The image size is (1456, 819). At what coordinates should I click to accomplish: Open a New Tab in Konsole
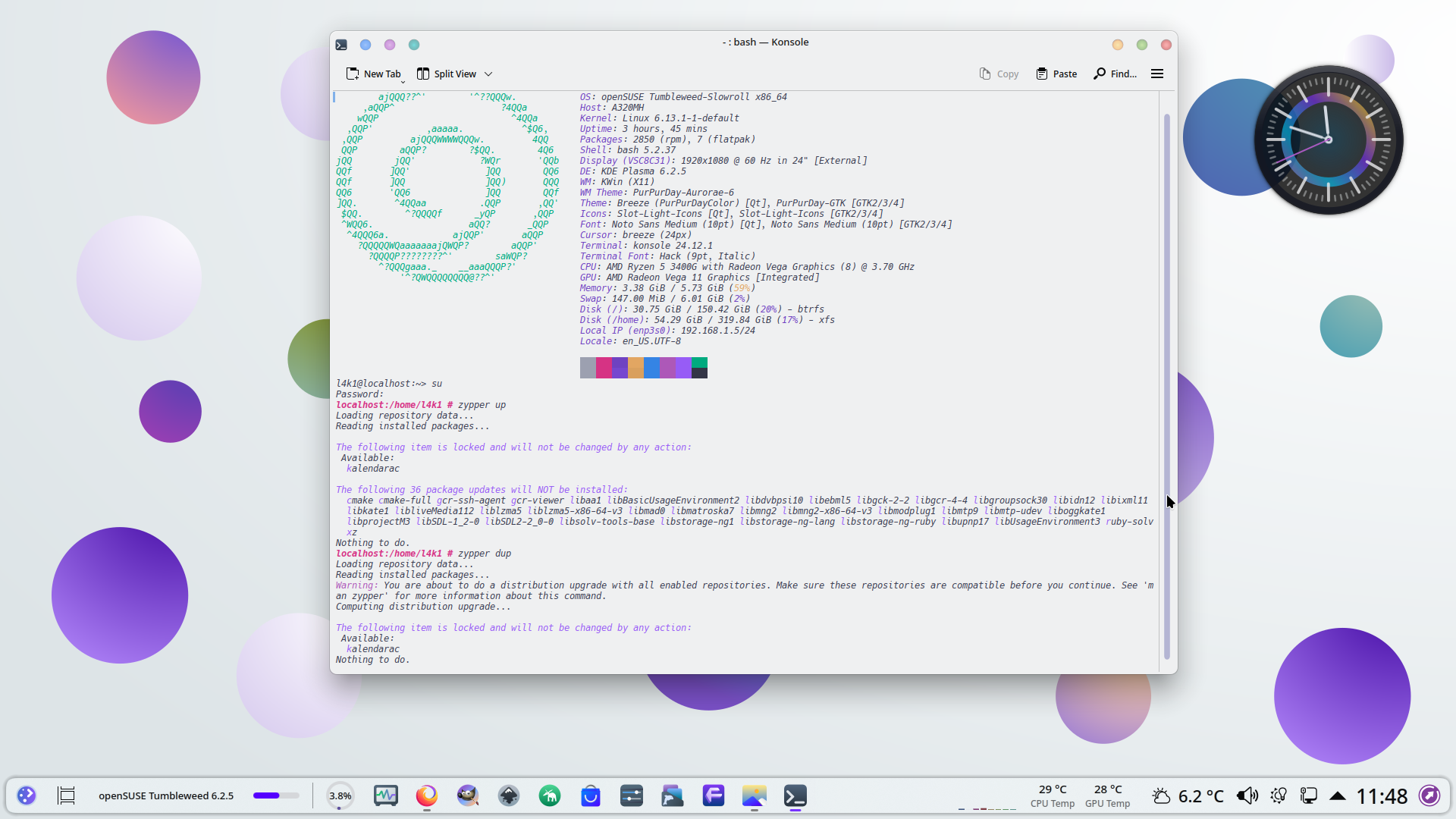click(373, 74)
